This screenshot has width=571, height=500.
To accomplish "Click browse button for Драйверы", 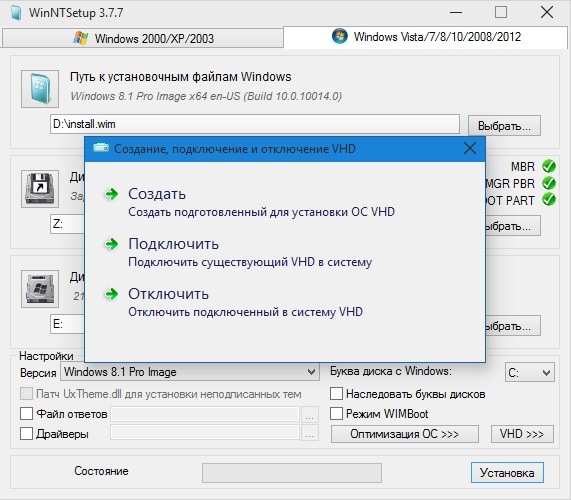I will point(310,433).
